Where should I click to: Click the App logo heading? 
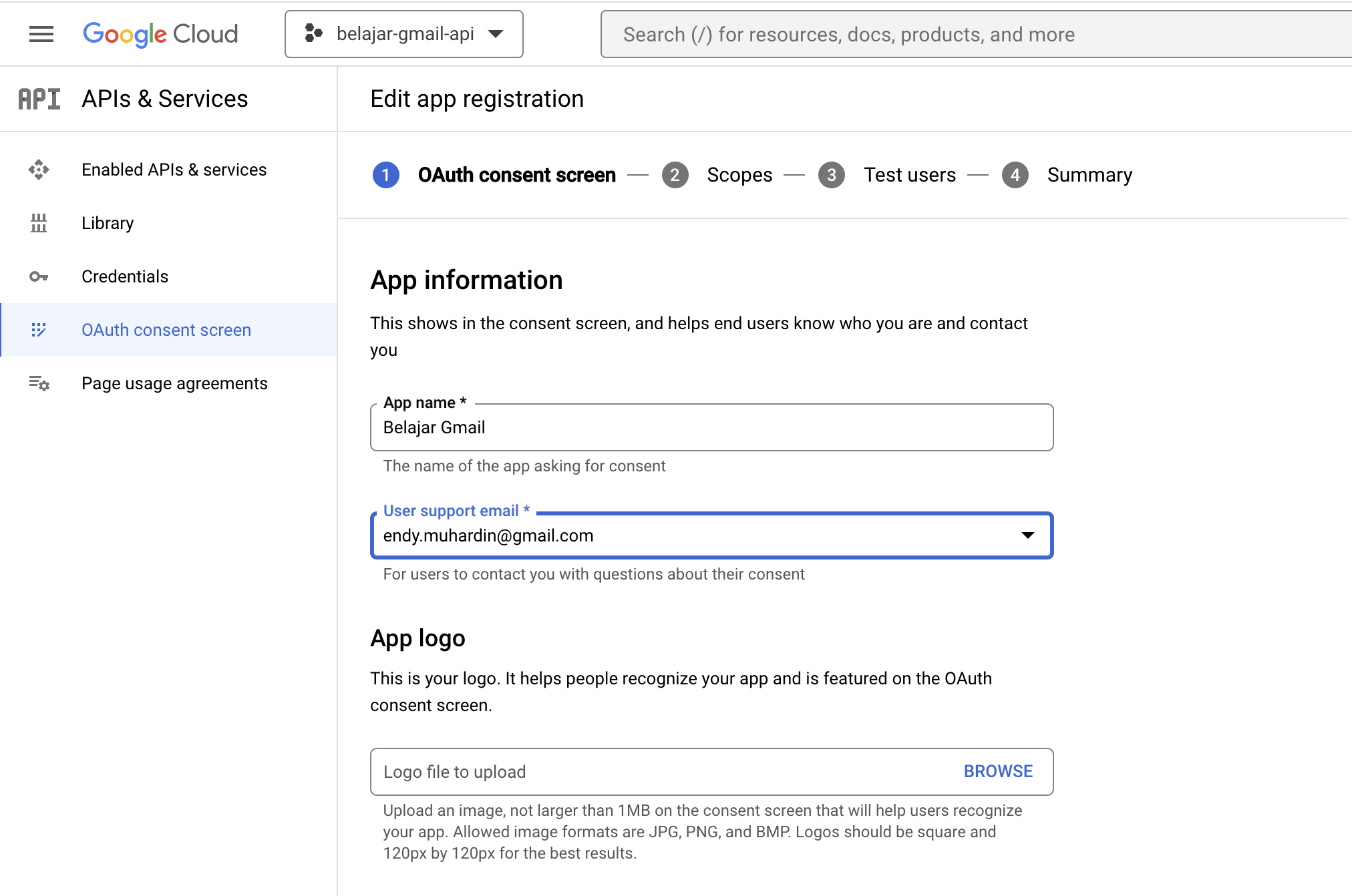pyautogui.click(x=417, y=638)
